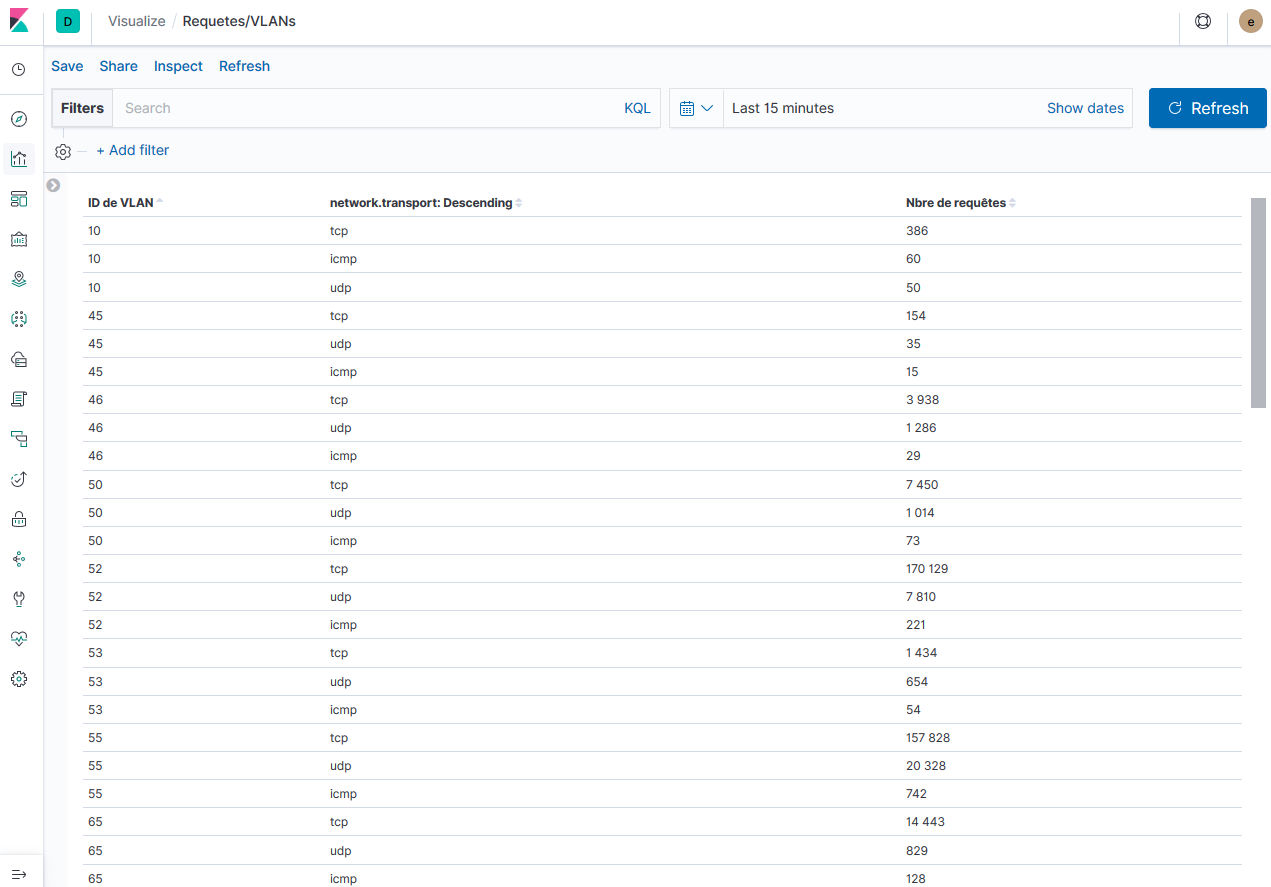The image size is (1271, 887).
Task: Select the cell with value 742
Action: click(x=916, y=793)
